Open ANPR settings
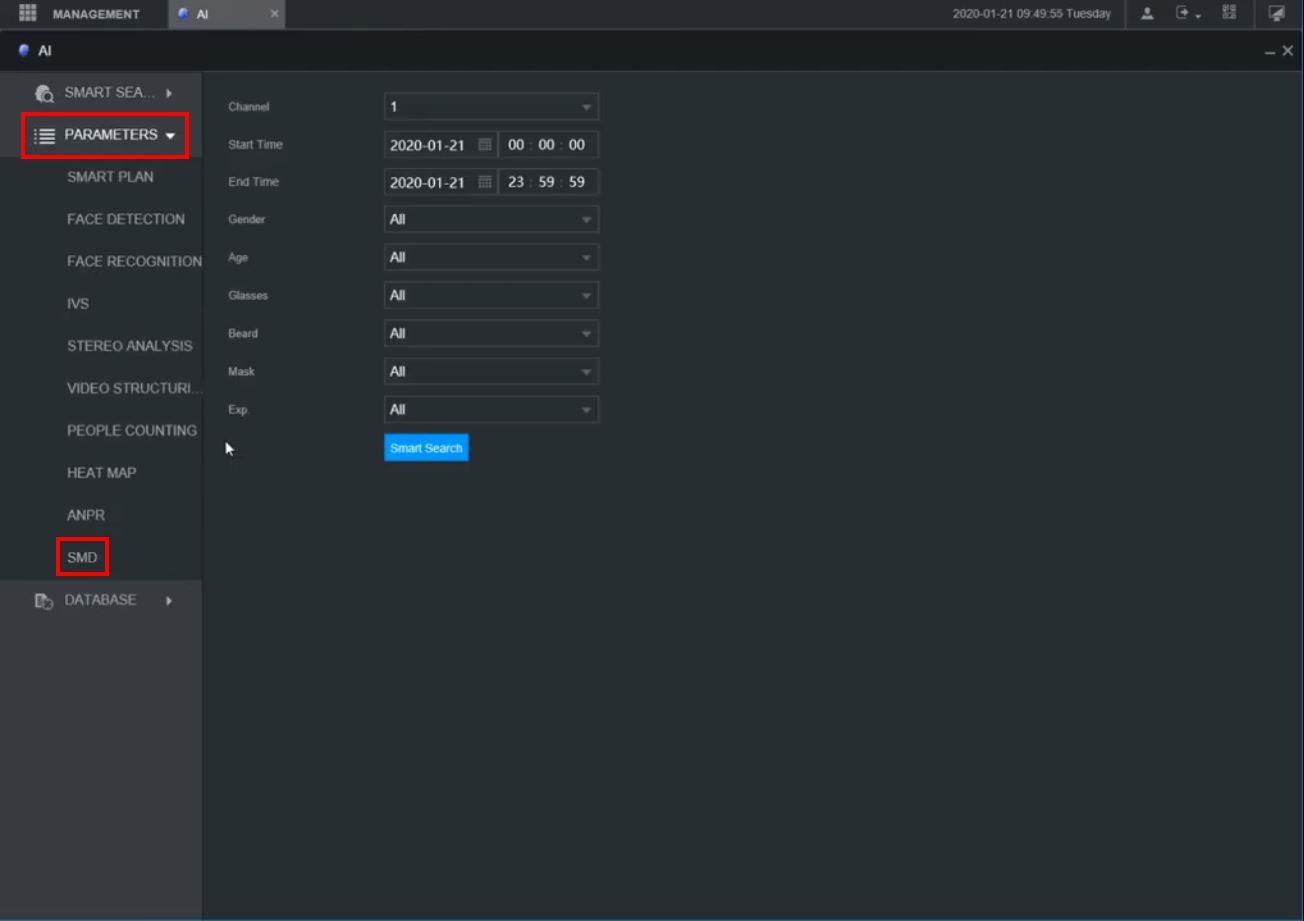This screenshot has width=1304, height=921. coord(86,515)
